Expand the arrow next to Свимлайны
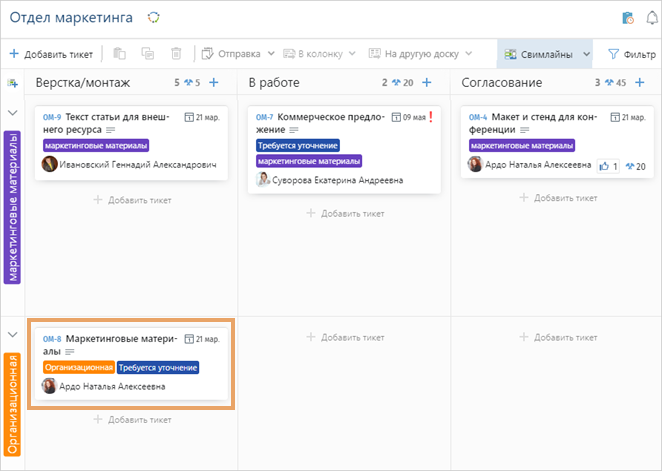 point(586,54)
